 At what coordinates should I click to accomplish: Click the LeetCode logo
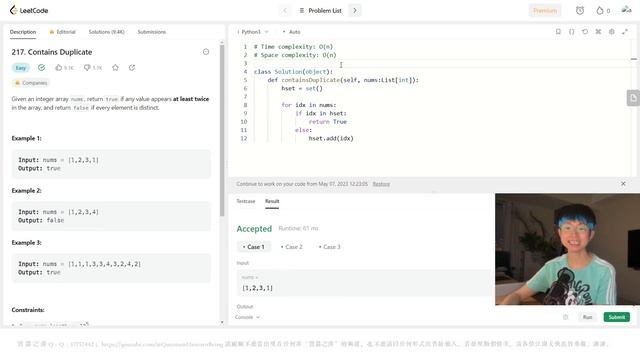click(x=29, y=10)
